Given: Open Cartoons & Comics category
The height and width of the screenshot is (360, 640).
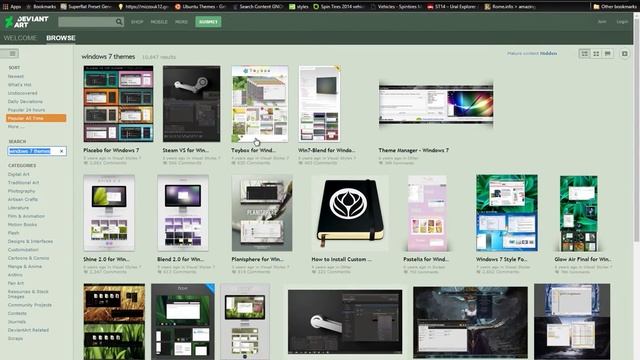Looking at the screenshot, I should [x=29, y=258].
